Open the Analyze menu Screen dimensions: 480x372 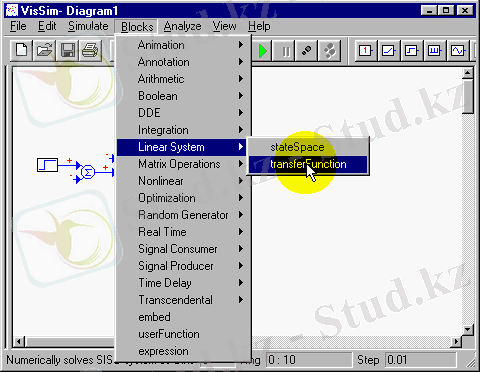pyautogui.click(x=182, y=26)
